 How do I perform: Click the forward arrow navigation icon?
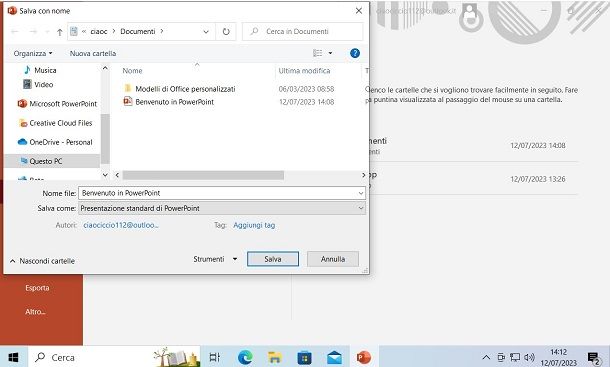tap(33, 32)
